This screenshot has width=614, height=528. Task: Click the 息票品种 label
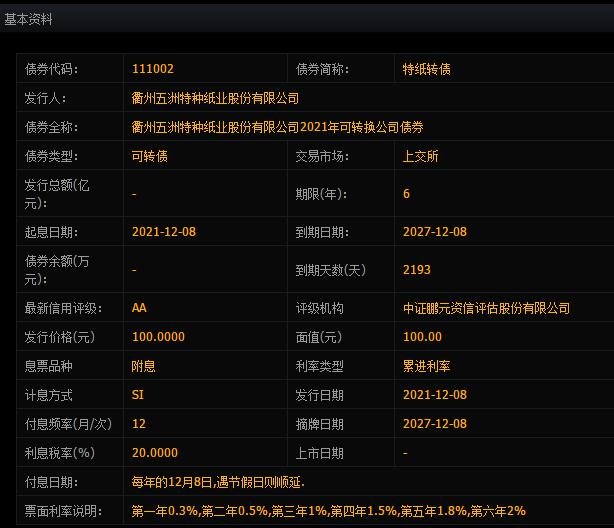[49, 366]
